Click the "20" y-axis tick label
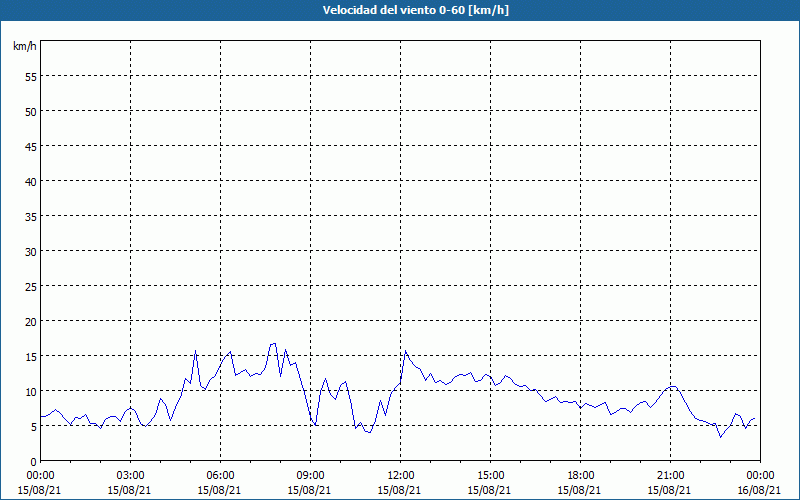Viewport: 800px width, 500px height. pos(31,321)
